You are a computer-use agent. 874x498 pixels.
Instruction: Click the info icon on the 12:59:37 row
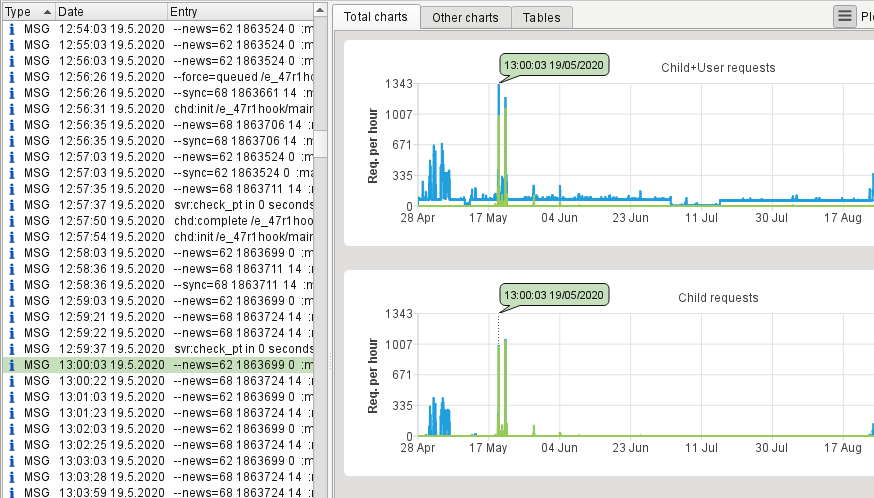pos(11,349)
